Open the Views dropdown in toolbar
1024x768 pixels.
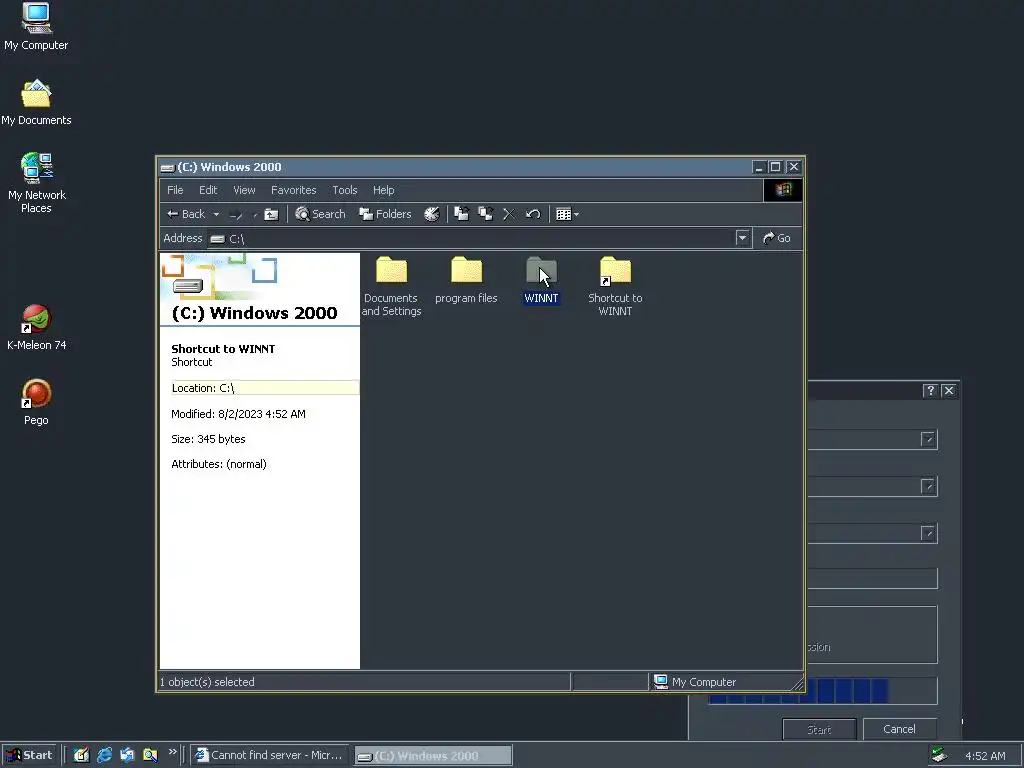click(x=568, y=214)
